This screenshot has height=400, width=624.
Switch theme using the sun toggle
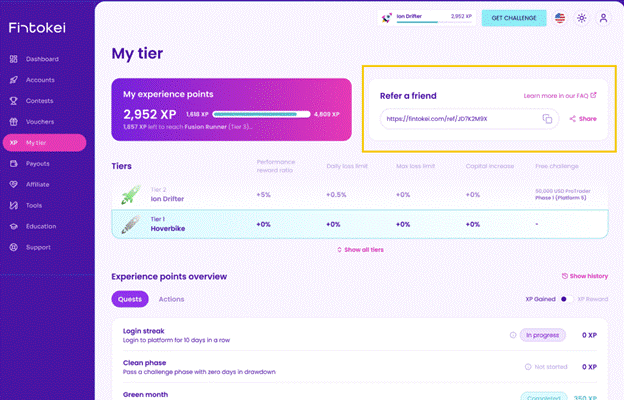[x=583, y=18]
